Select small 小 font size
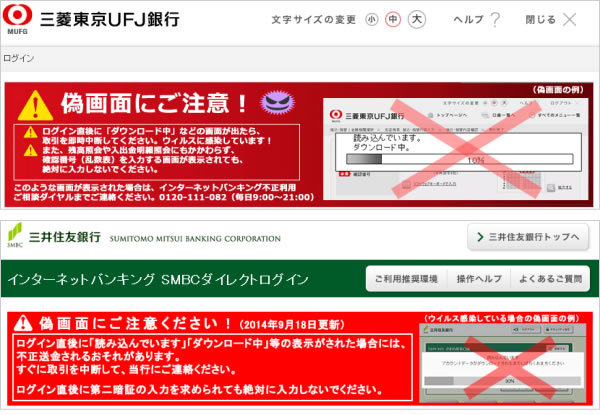Image resolution: width=600 pixels, height=415 pixels. point(371,19)
